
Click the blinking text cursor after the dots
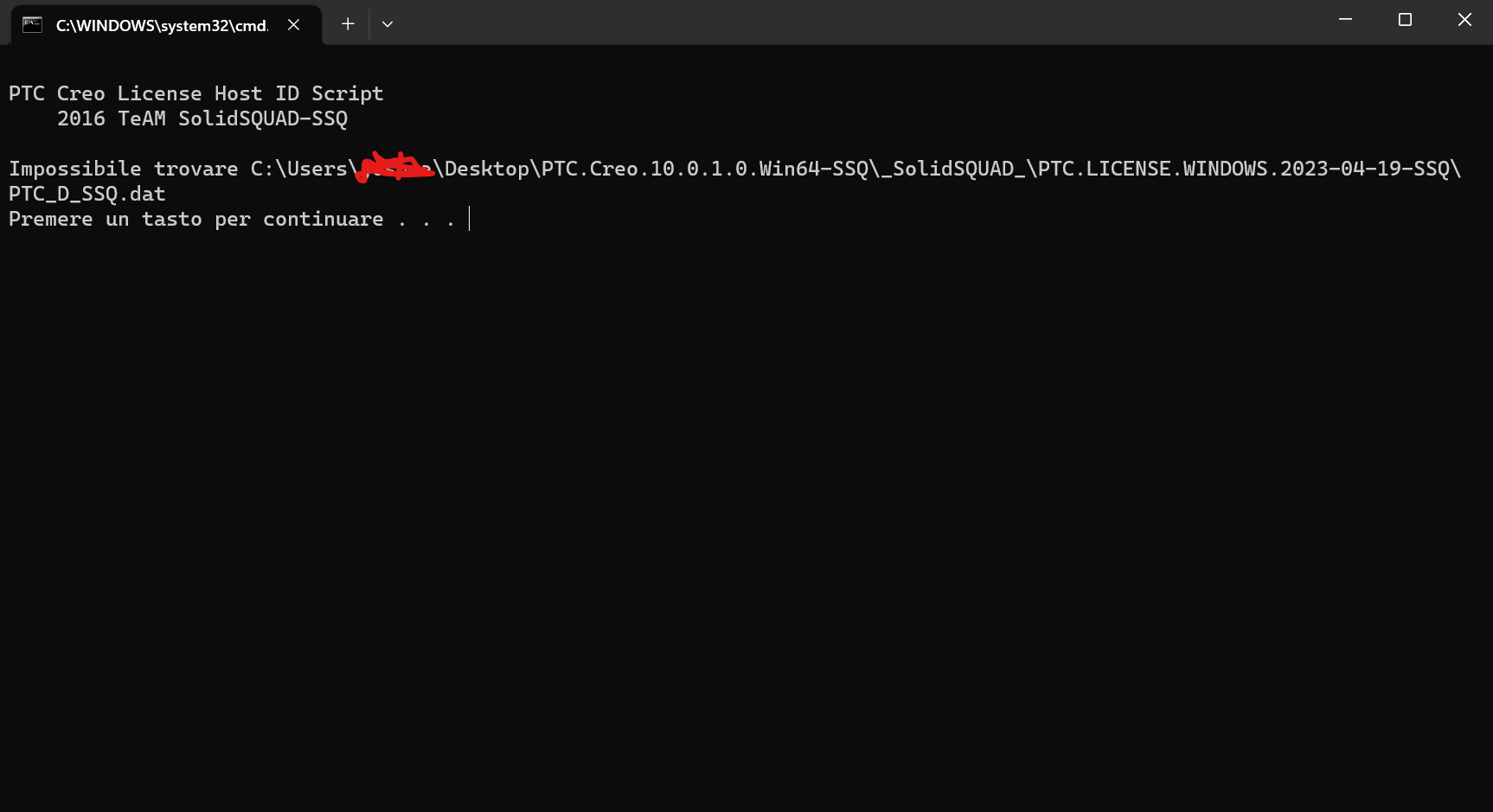tap(470, 219)
